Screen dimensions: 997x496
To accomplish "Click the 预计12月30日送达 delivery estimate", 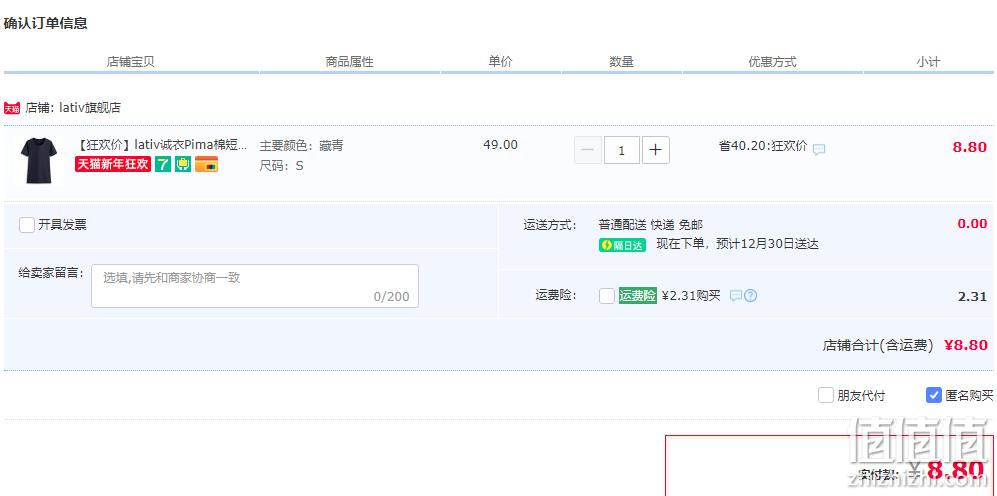I will click(767, 244).
